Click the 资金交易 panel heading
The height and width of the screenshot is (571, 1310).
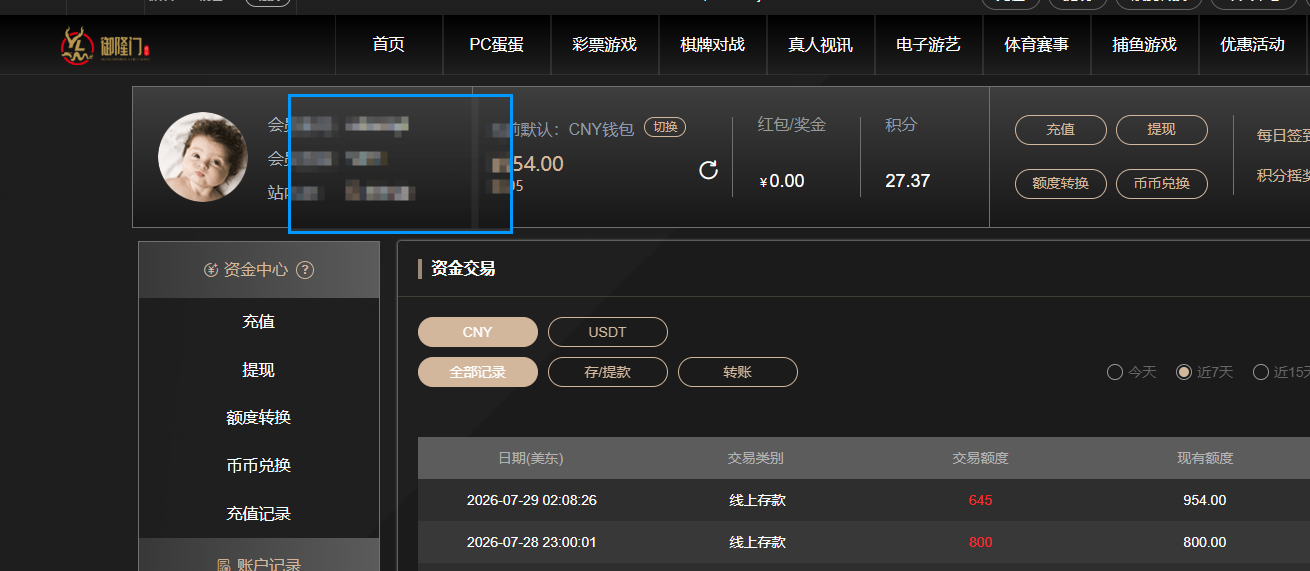[x=463, y=268]
